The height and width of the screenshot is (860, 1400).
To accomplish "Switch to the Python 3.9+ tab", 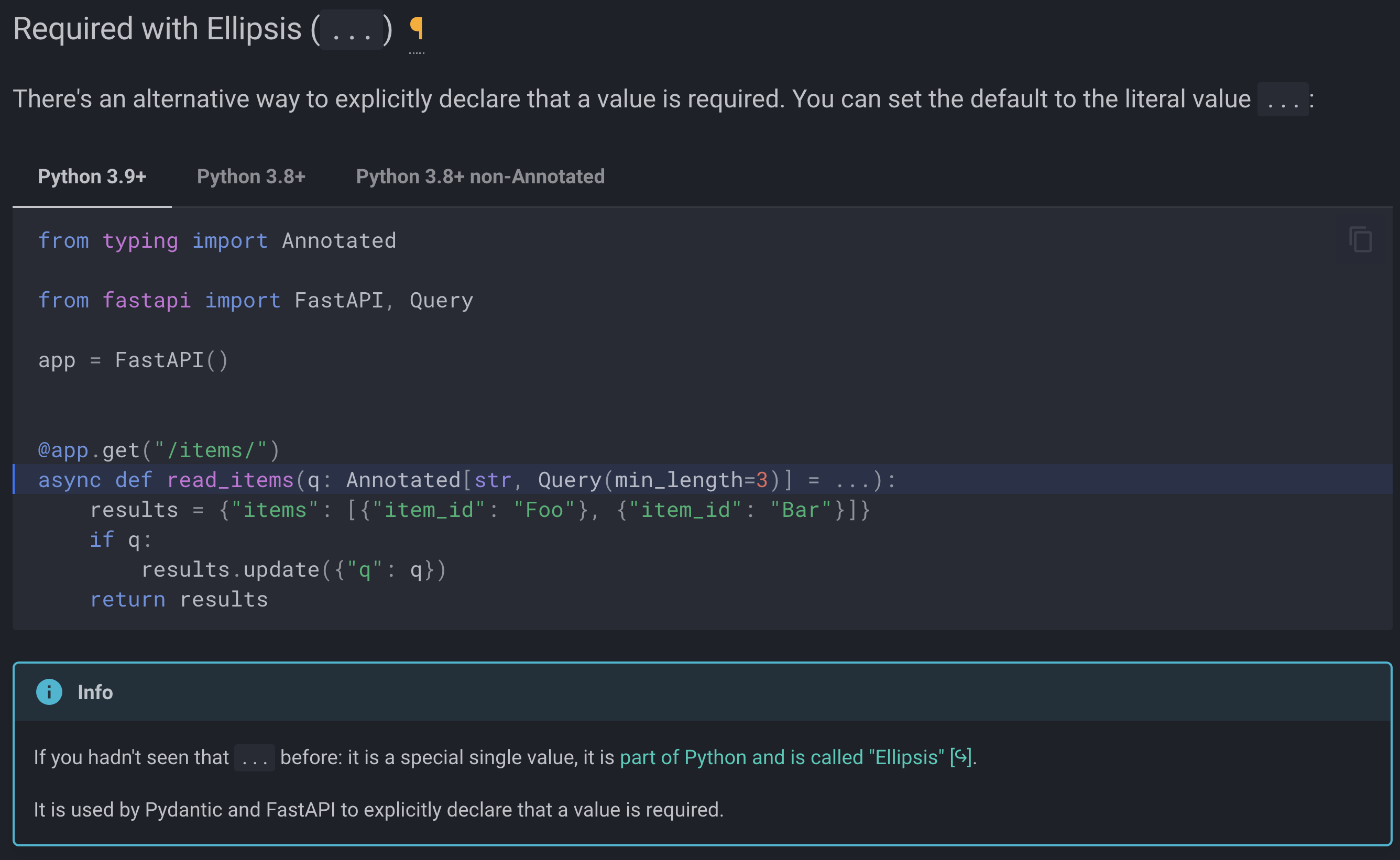I will point(92,177).
